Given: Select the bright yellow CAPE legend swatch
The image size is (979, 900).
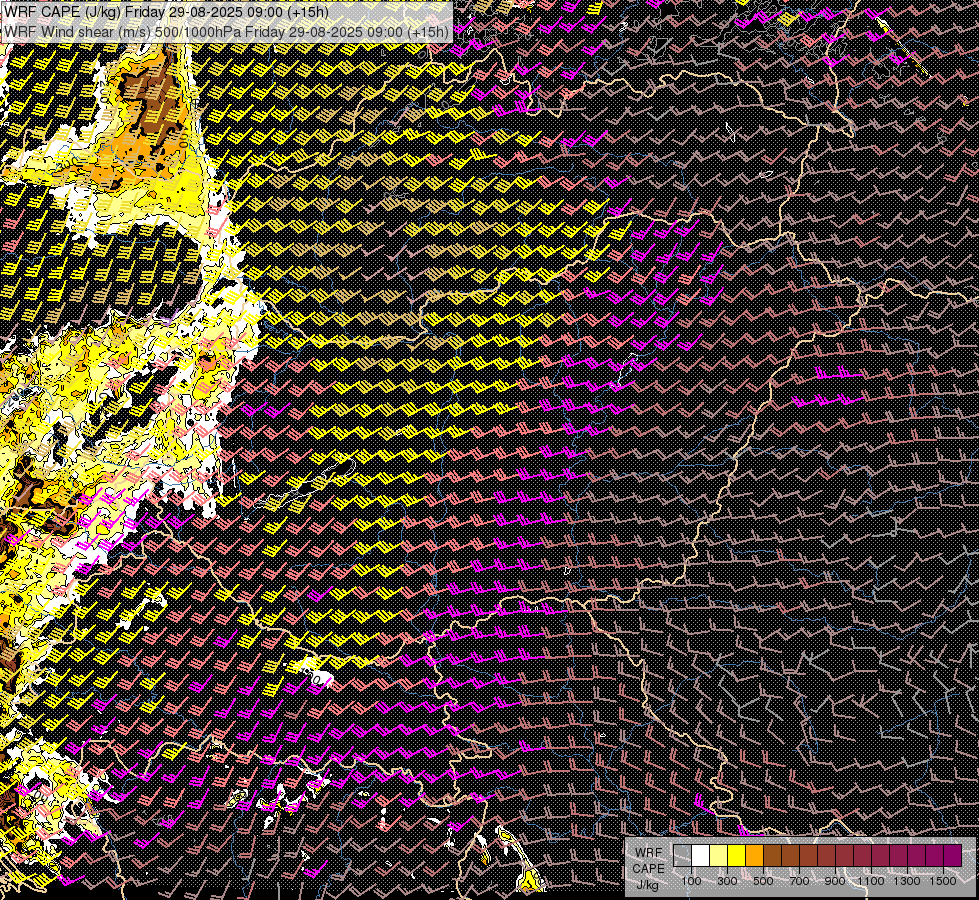Looking at the screenshot, I should 737,856.
